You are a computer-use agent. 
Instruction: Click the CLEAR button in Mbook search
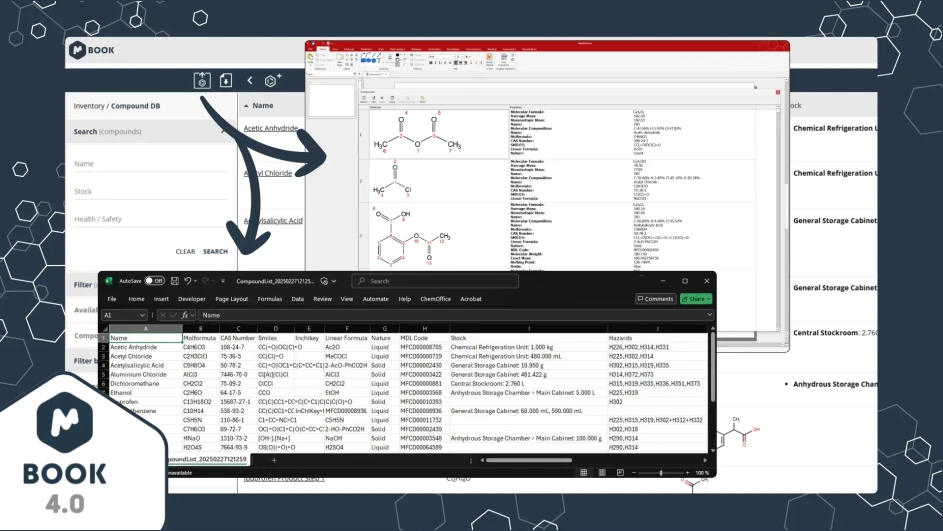pos(185,251)
